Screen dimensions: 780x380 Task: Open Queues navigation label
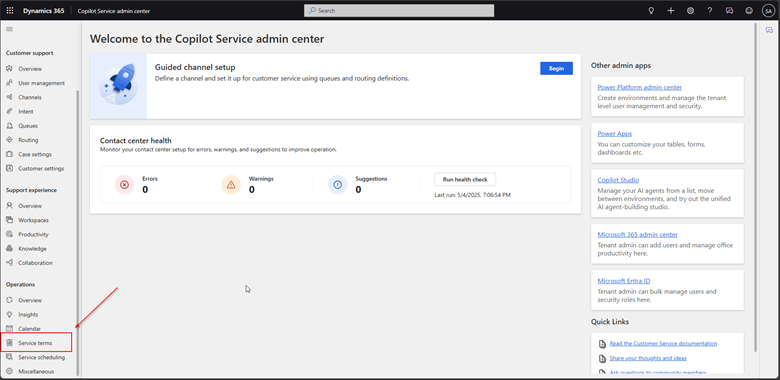28,126
